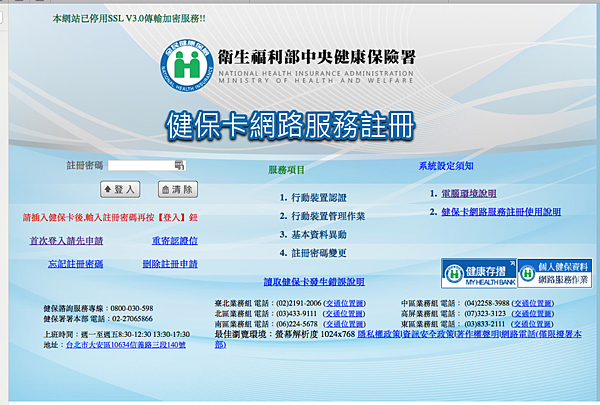This screenshot has height=405, width=600.
Task: Click the 健保卡網路服務註冊 title banner
Action: click(x=290, y=126)
